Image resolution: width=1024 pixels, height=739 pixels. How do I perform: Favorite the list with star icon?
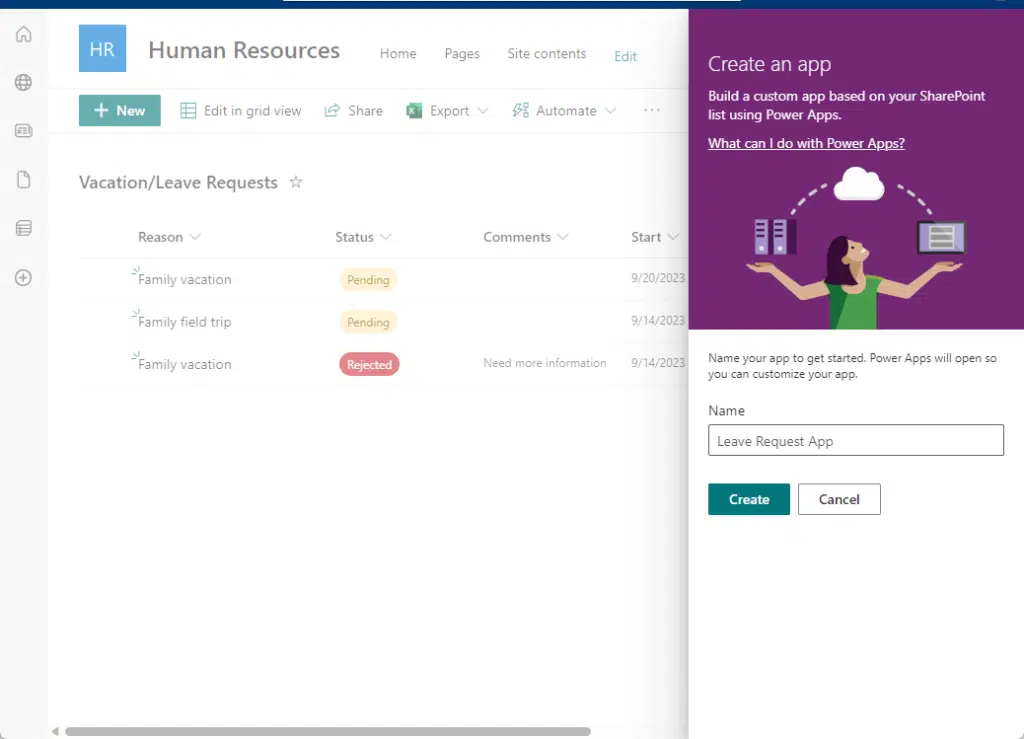click(x=296, y=182)
